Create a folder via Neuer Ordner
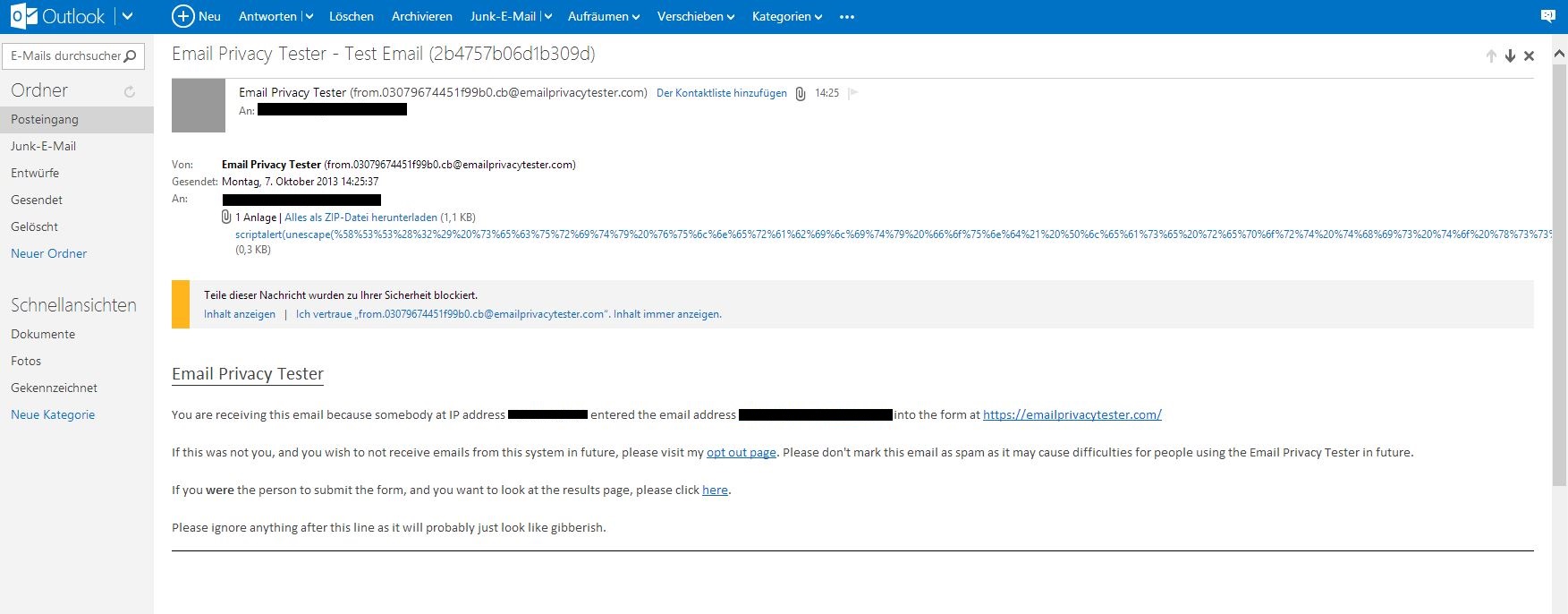 pyautogui.click(x=48, y=253)
